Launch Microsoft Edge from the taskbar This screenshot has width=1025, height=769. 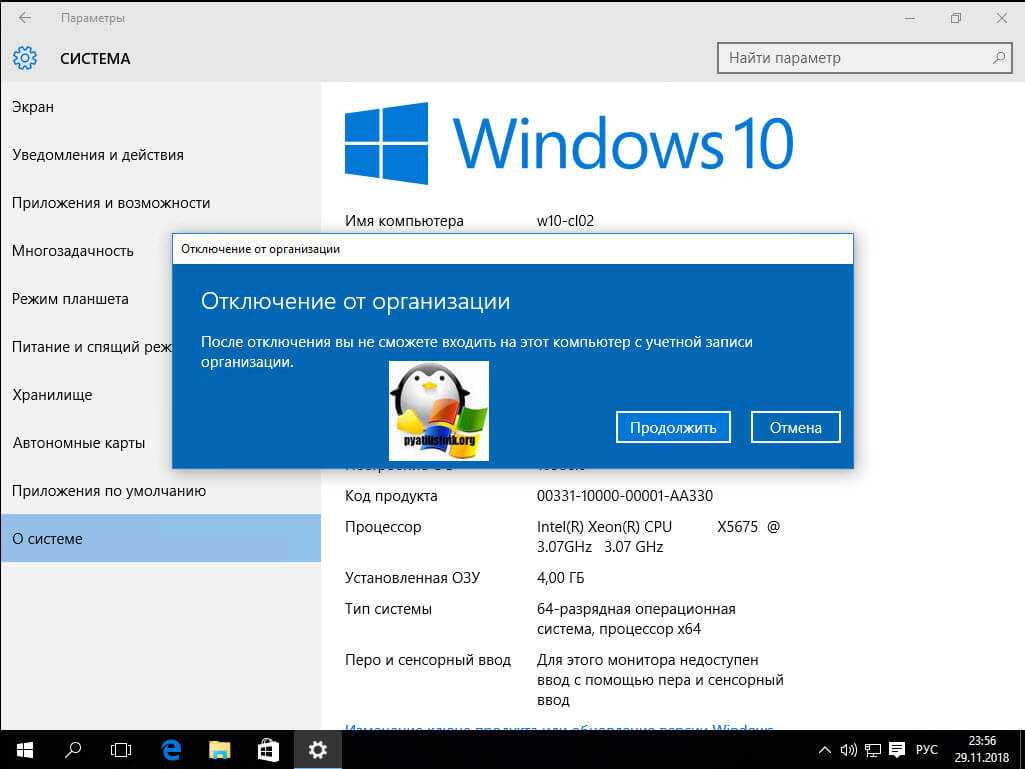tap(171, 749)
